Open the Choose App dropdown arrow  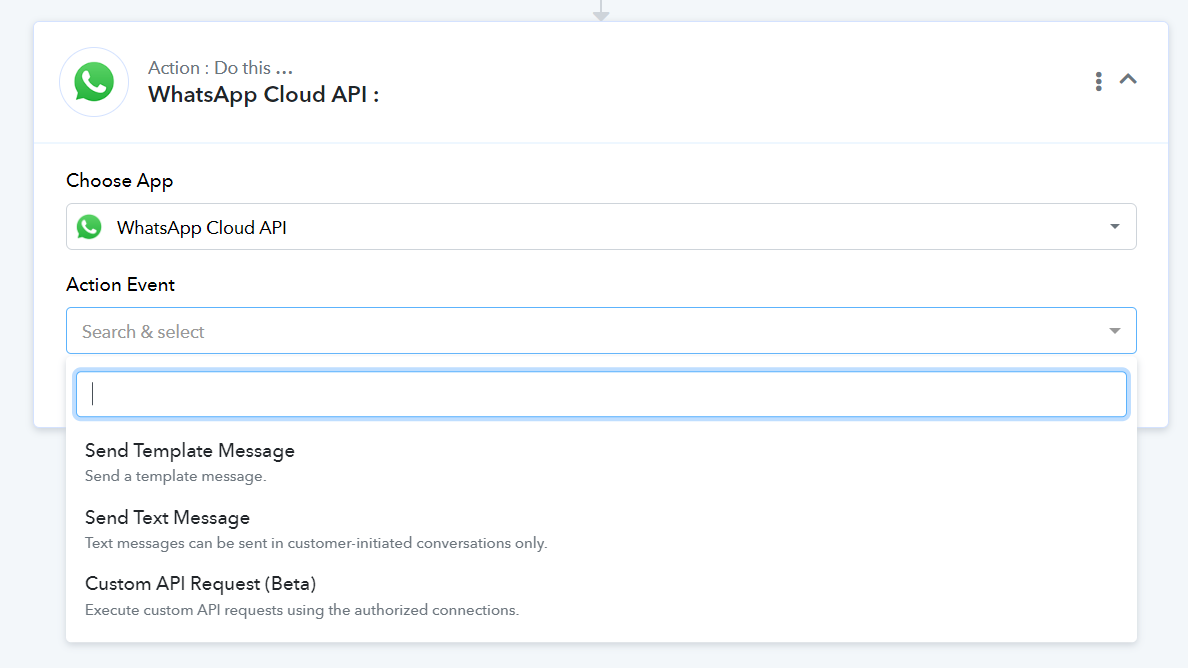click(1115, 226)
